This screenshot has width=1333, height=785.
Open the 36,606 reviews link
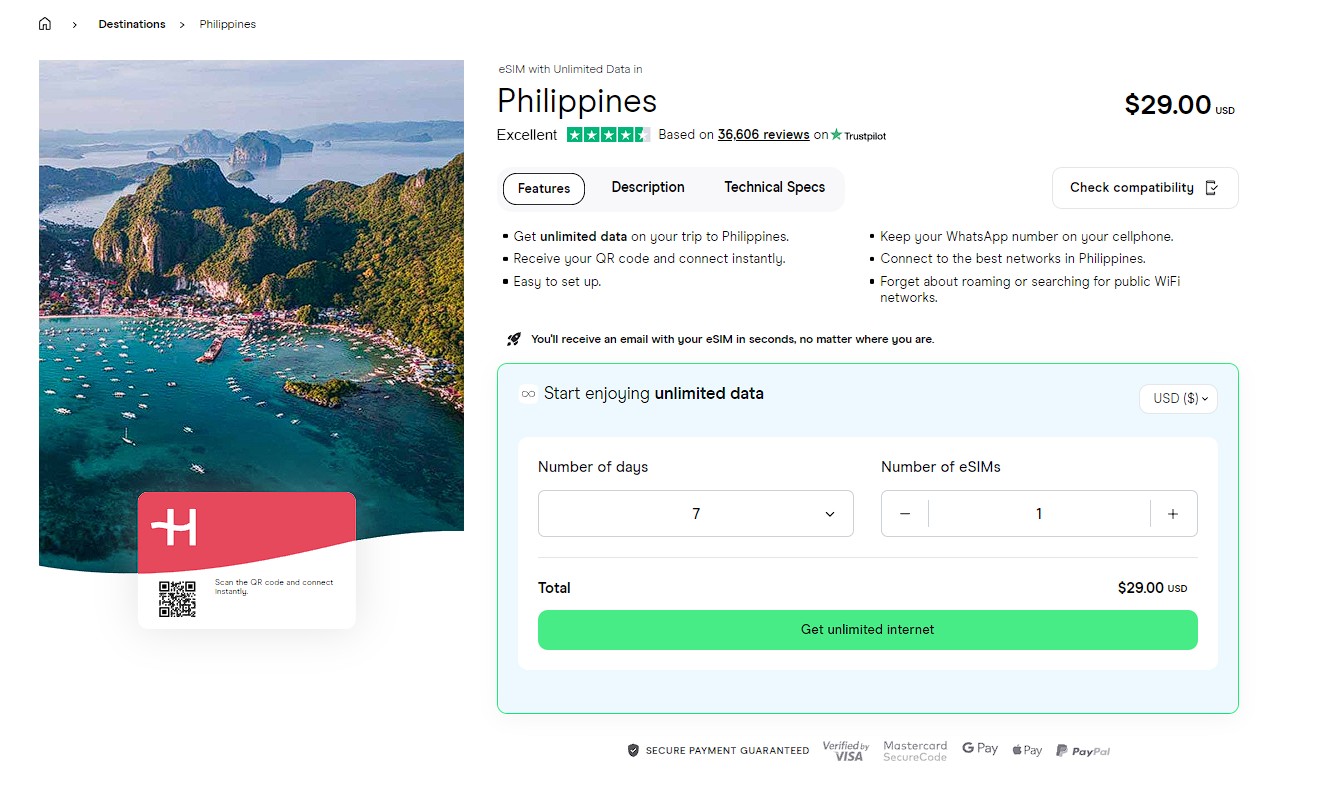[x=763, y=135]
